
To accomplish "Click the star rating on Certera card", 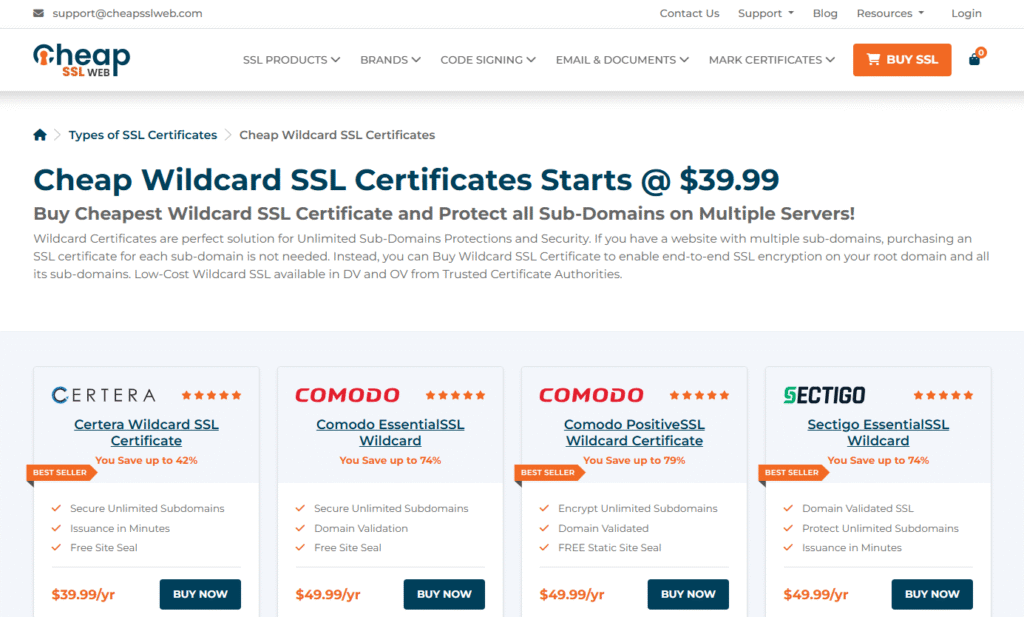I will tap(211, 395).
